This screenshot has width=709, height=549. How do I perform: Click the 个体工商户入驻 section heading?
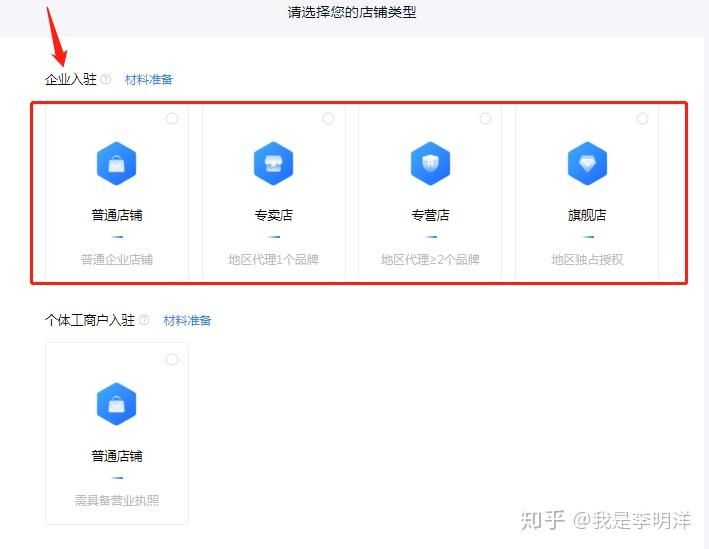(90, 320)
